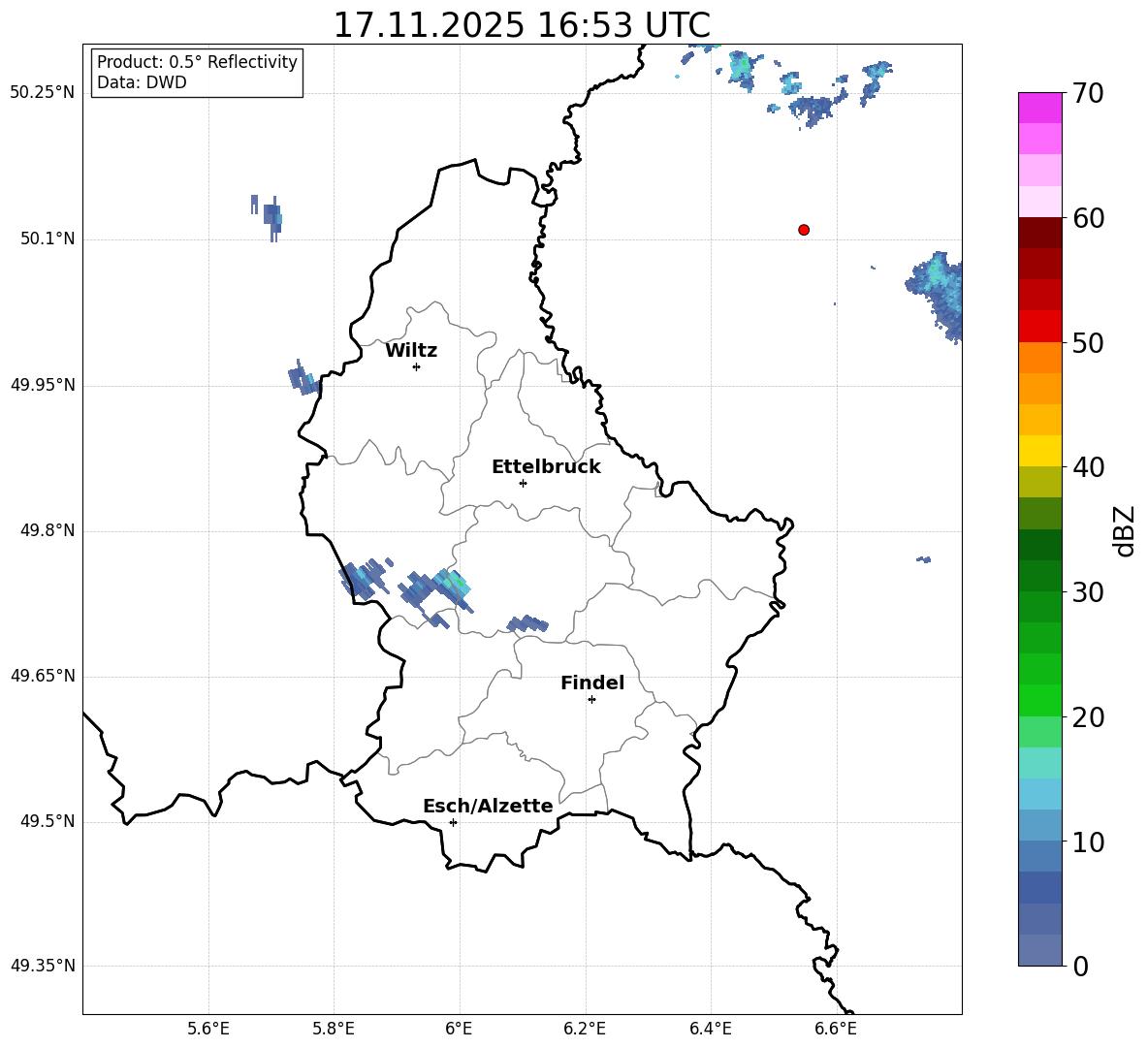Click the dBZ colorbar axis label
Image resolution: width=1148 pixels, height=1048 pixels.
1126,530
